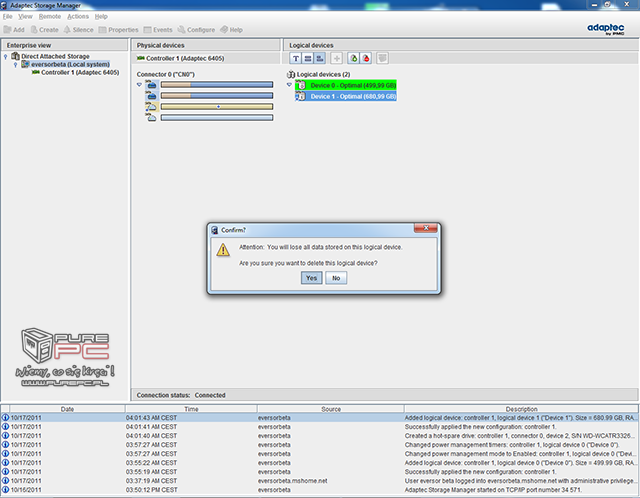Image resolution: width=640 pixels, height=498 pixels.
Task: Click the fourth drive's empty capacity bar
Action: click(217, 118)
